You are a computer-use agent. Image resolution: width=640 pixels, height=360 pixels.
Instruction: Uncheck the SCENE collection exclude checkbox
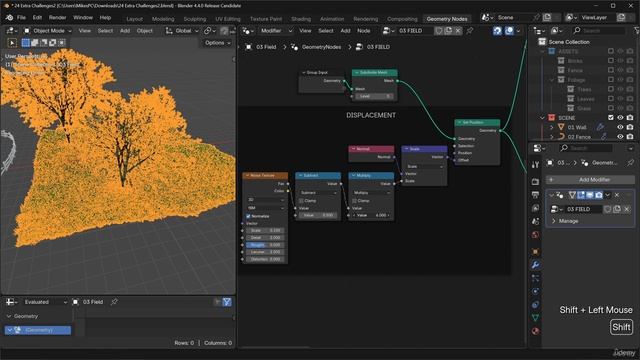click(611, 118)
